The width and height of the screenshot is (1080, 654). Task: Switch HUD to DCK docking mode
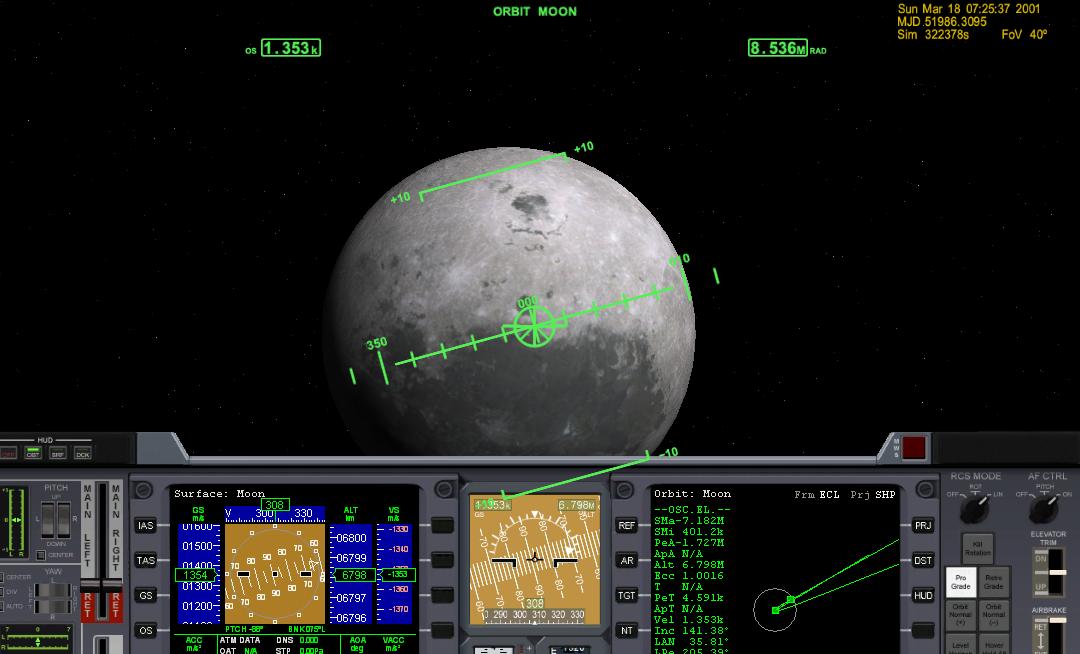[83, 454]
